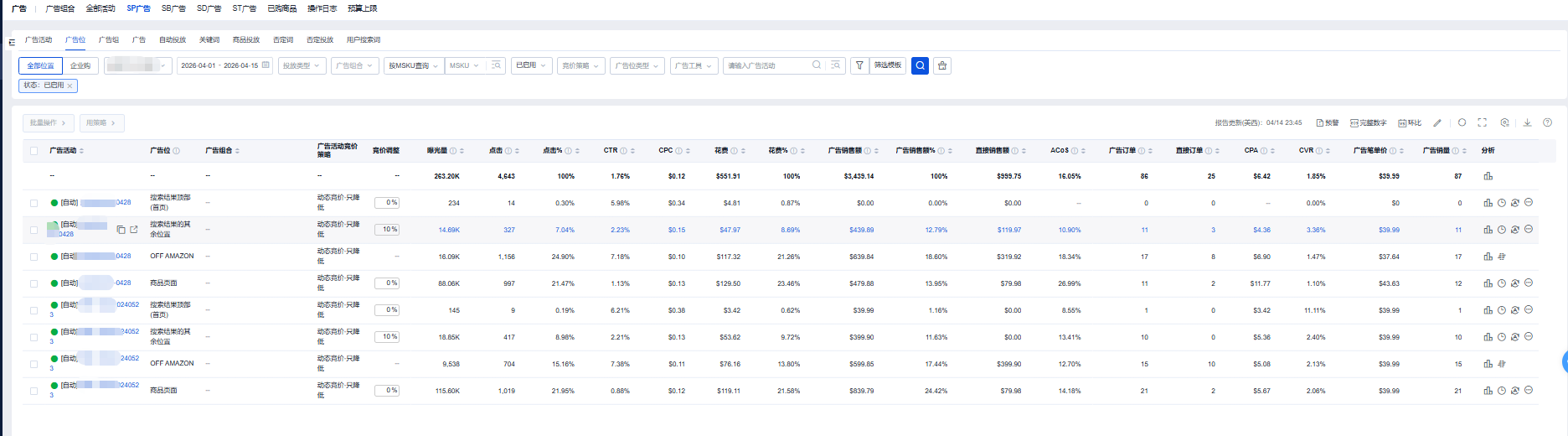Viewport: 1568px width, 436px height.
Task: Open the 广告工具 dropdown
Action: point(694,65)
